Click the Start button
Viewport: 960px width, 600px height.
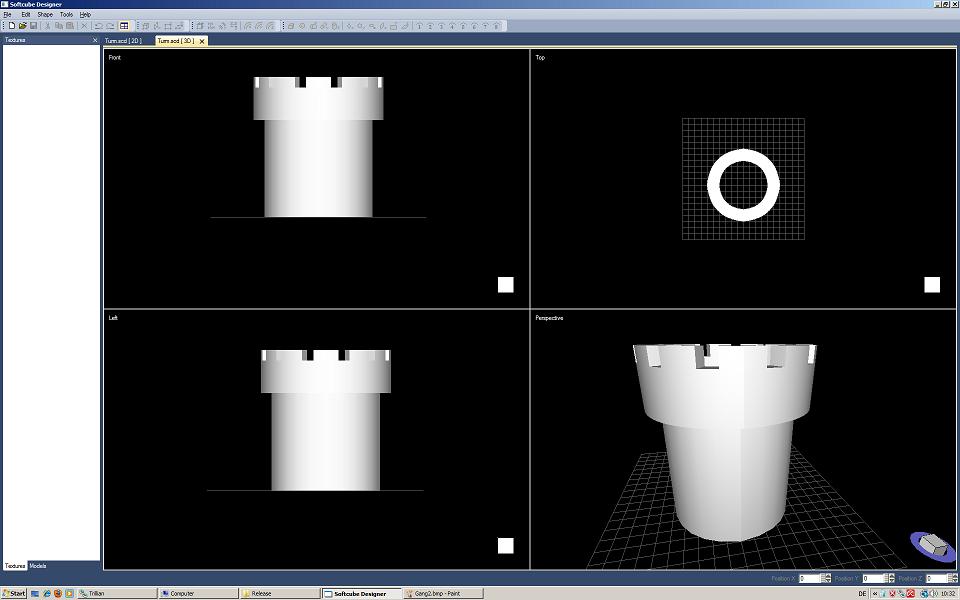[x=14, y=593]
